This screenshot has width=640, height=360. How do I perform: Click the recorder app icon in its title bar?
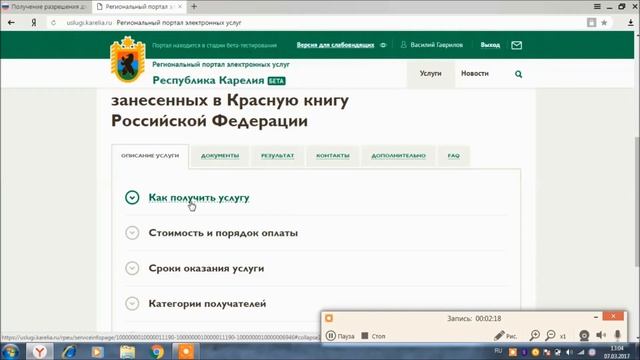tap(329, 318)
